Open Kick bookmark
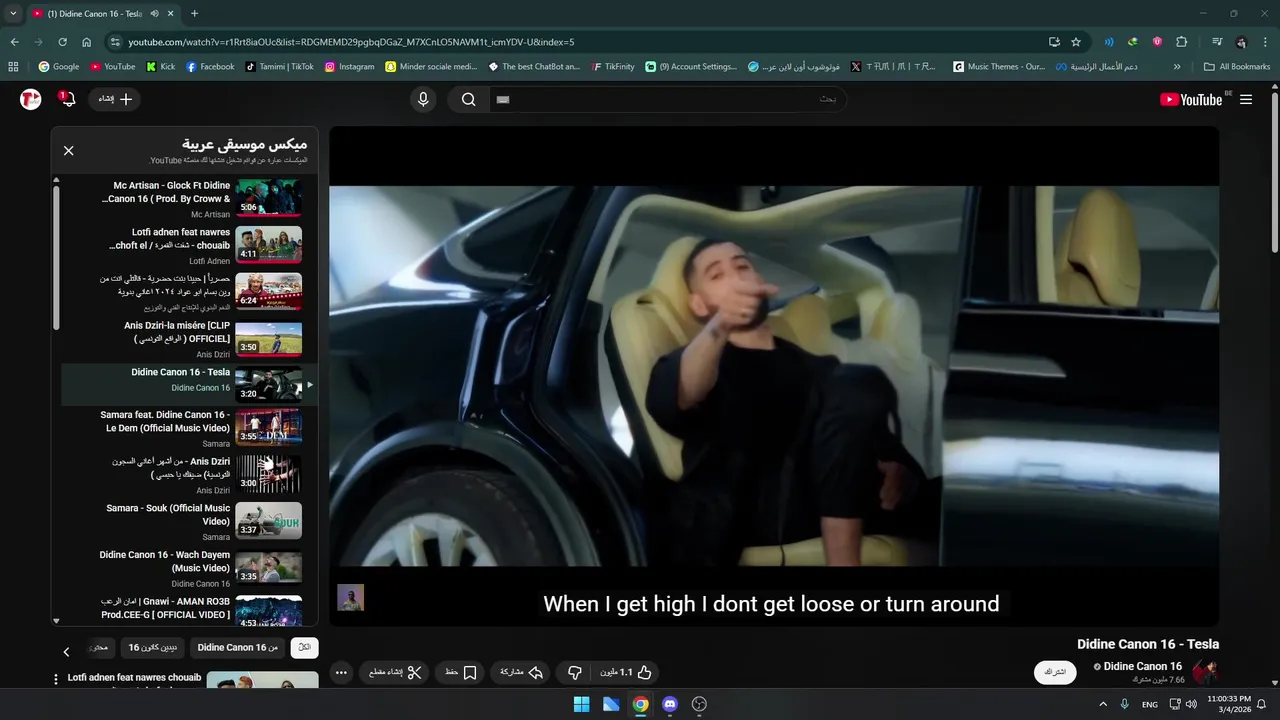 click(x=160, y=67)
